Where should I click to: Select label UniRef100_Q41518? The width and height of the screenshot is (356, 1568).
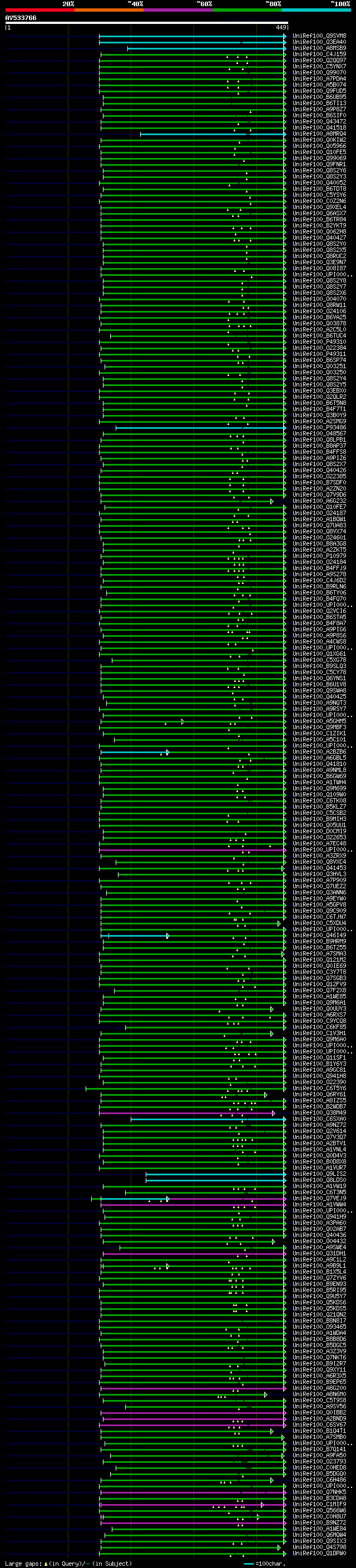click(319, 128)
